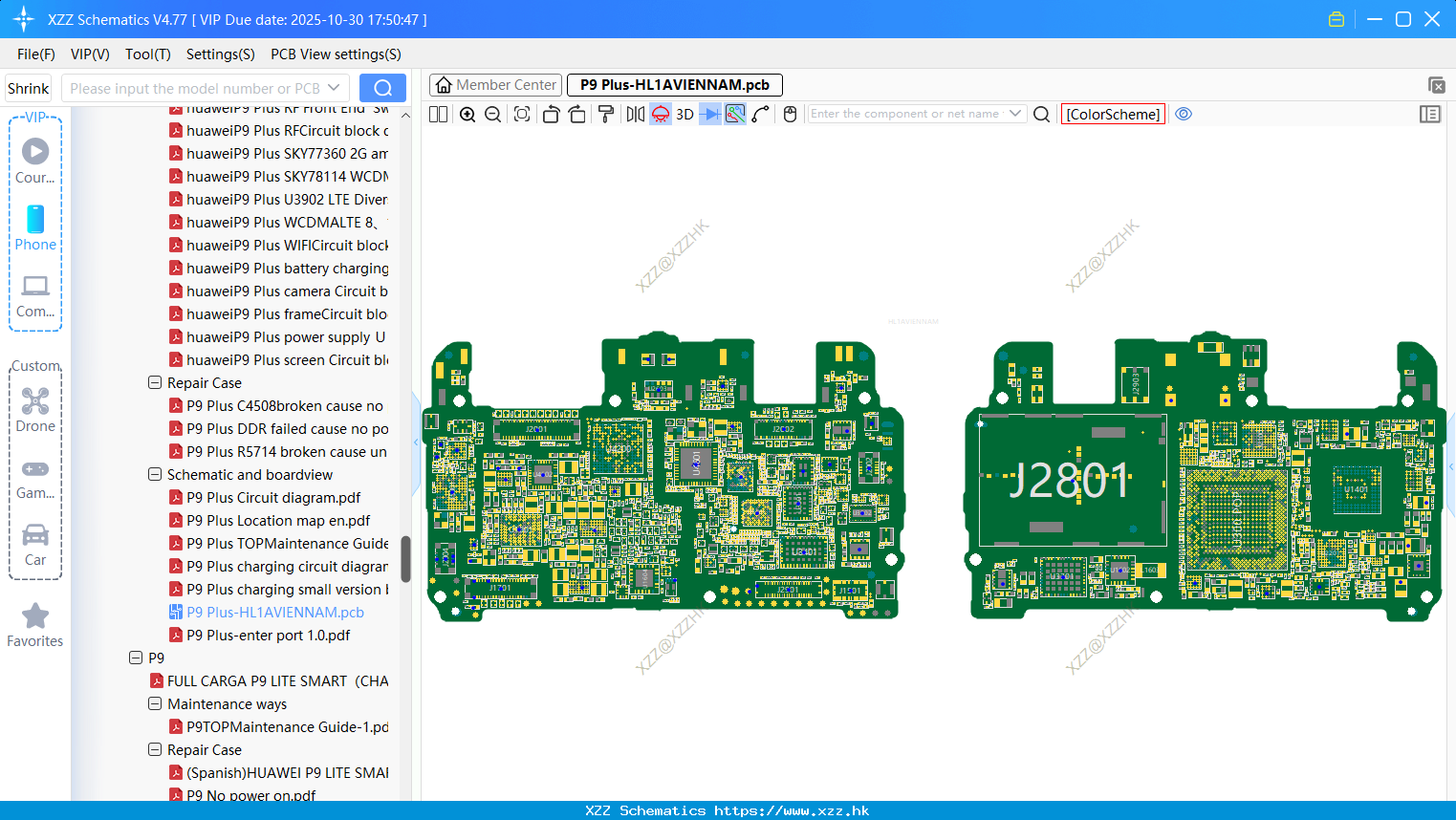Zoom out of the PCB board view
Viewport: 1456px width, 820px height.
[493, 115]
